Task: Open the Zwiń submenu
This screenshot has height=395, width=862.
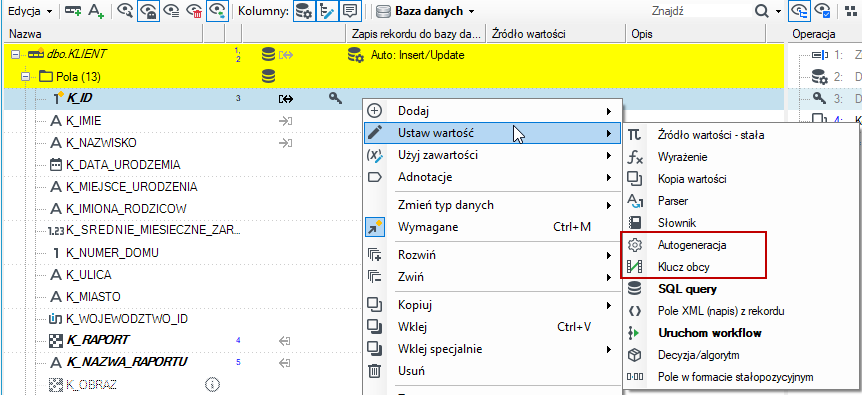Action: 491,277
